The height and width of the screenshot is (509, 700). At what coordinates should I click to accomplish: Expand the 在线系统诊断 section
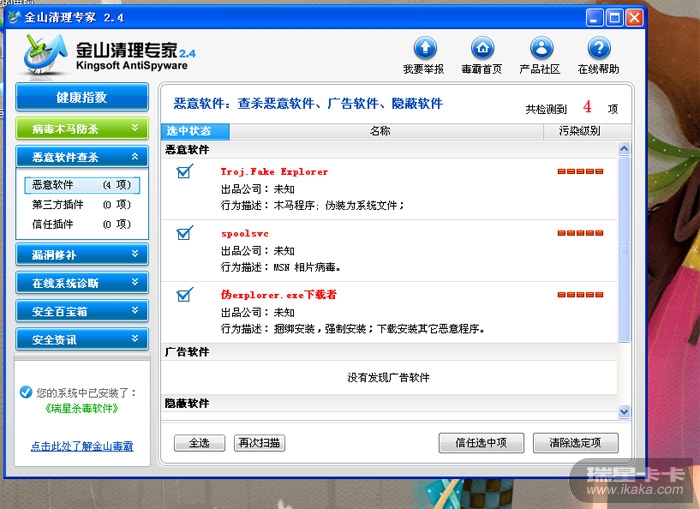click(x=82, y=283)
